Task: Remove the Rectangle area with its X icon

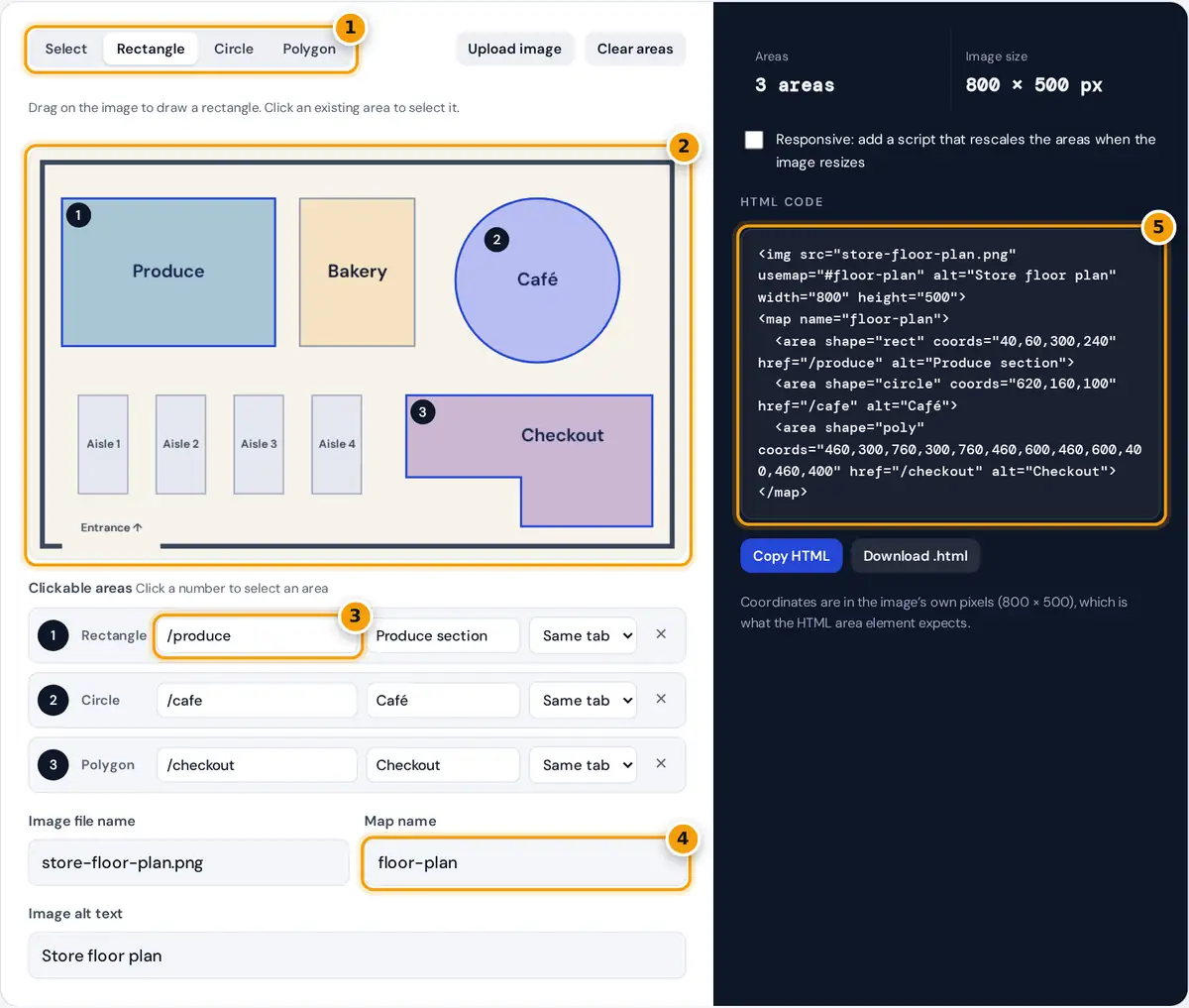Action: coord(661,634)
